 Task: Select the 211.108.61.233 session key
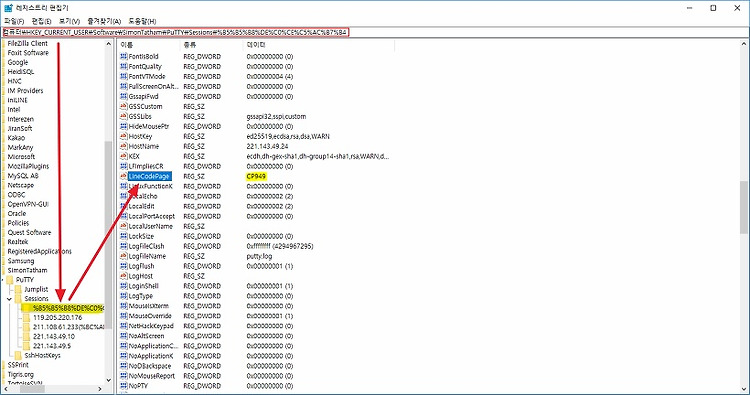[x=68, y=327]
